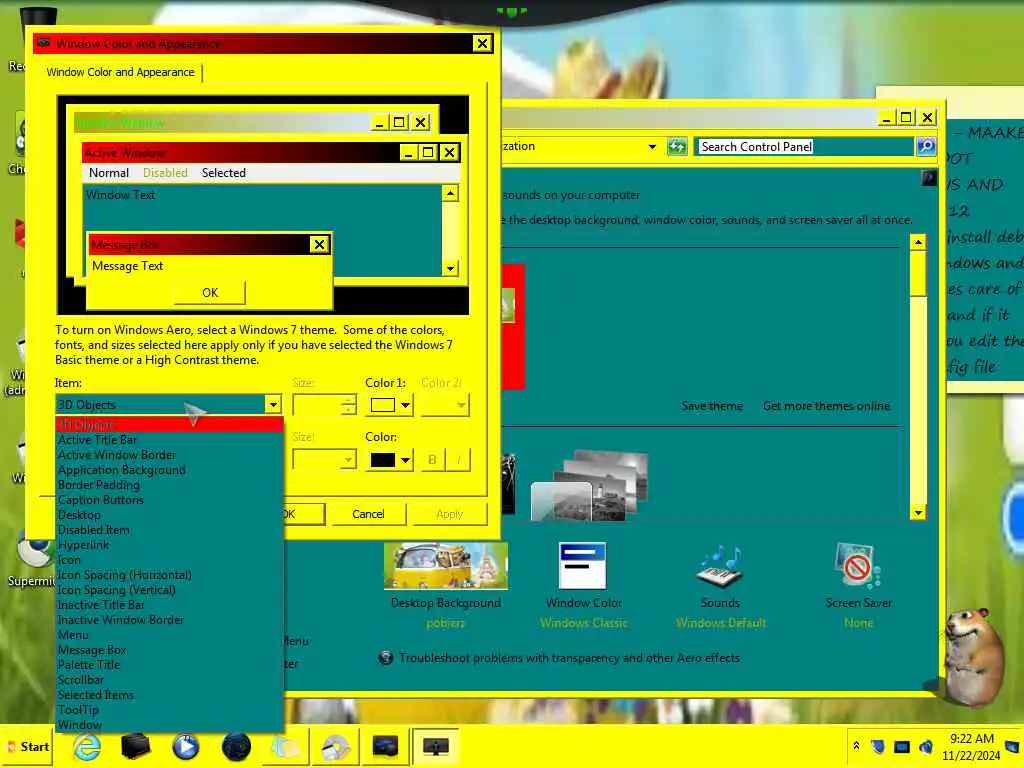Click the network tray icon
The image size is (1024, 768).
coord(902,746)
